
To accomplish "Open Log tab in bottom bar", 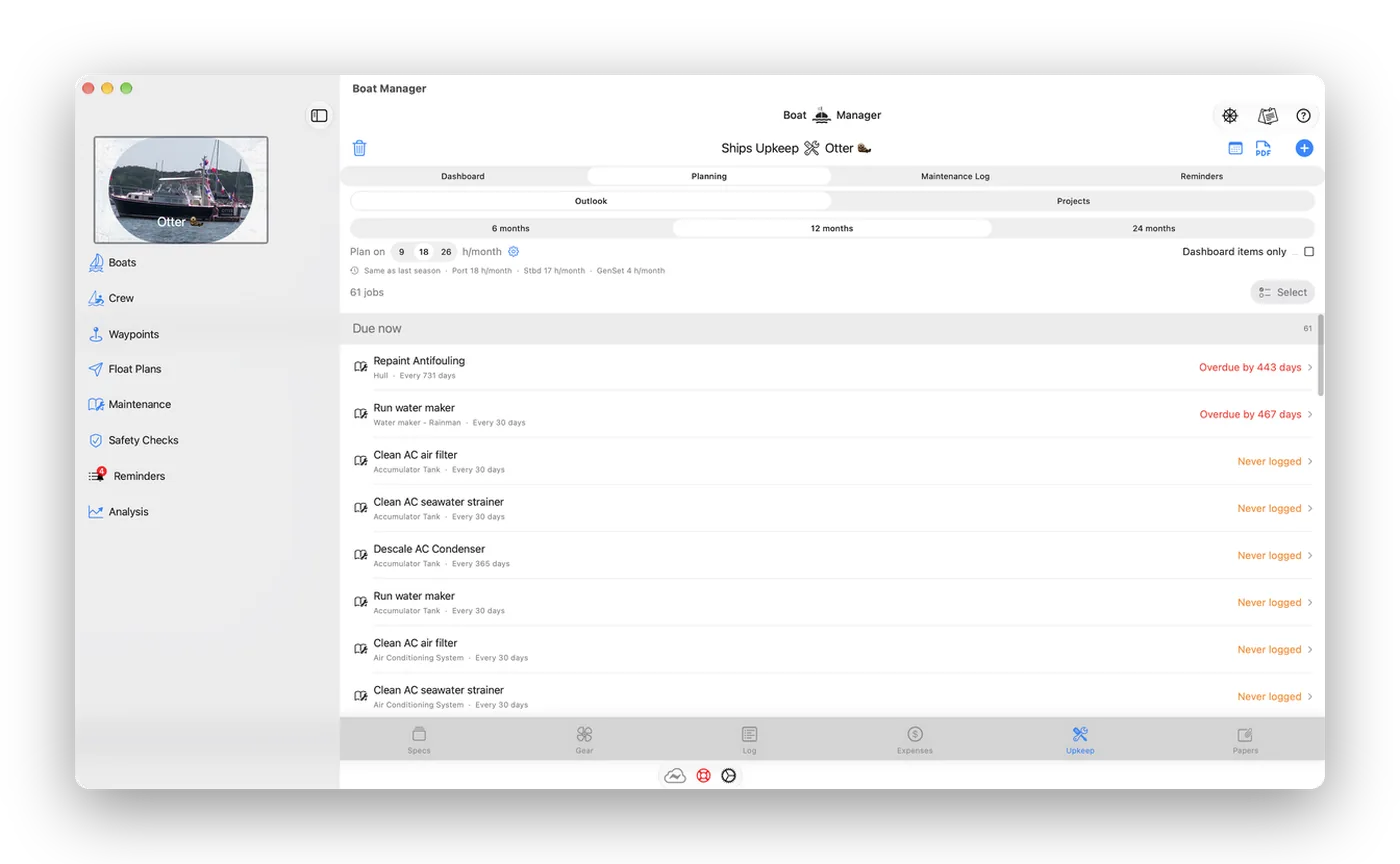I will pyautogui.click(x=749, y=740).
